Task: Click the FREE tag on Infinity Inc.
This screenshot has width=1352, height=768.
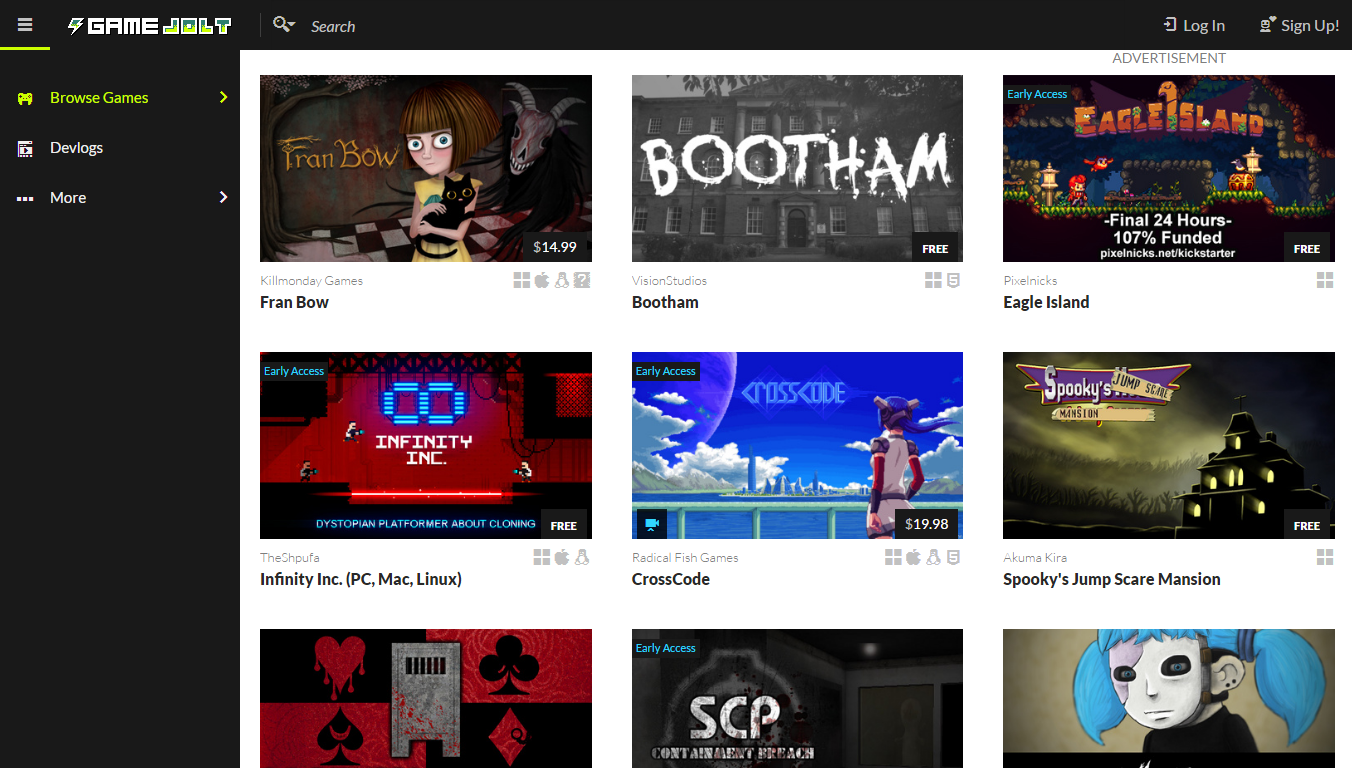Action: (564, 525)
